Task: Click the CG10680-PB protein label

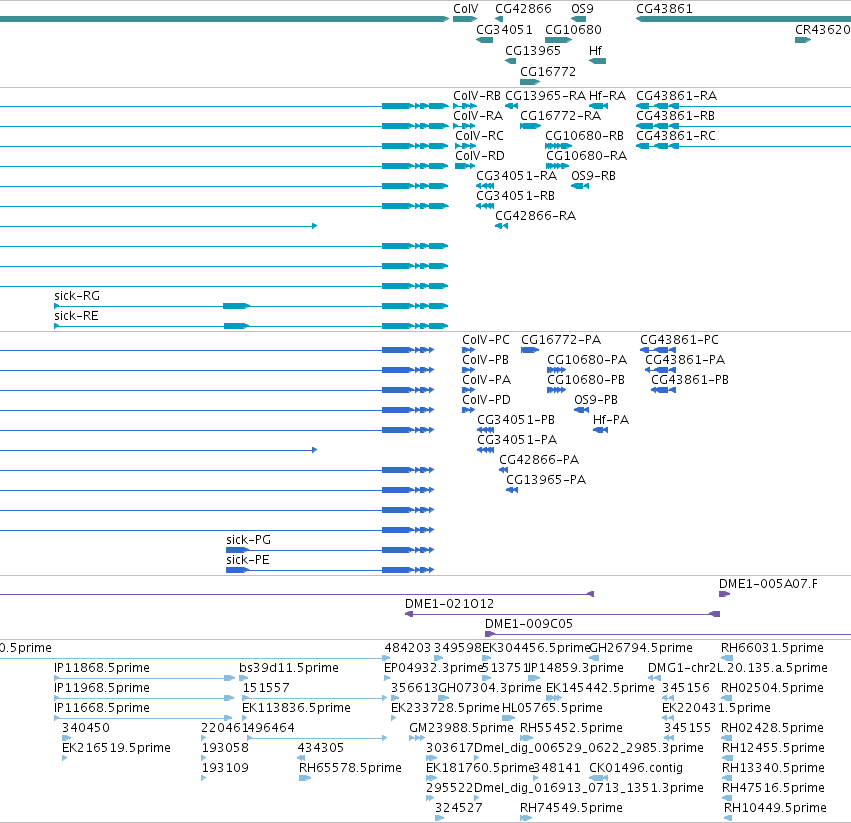Action: [586, 381]
